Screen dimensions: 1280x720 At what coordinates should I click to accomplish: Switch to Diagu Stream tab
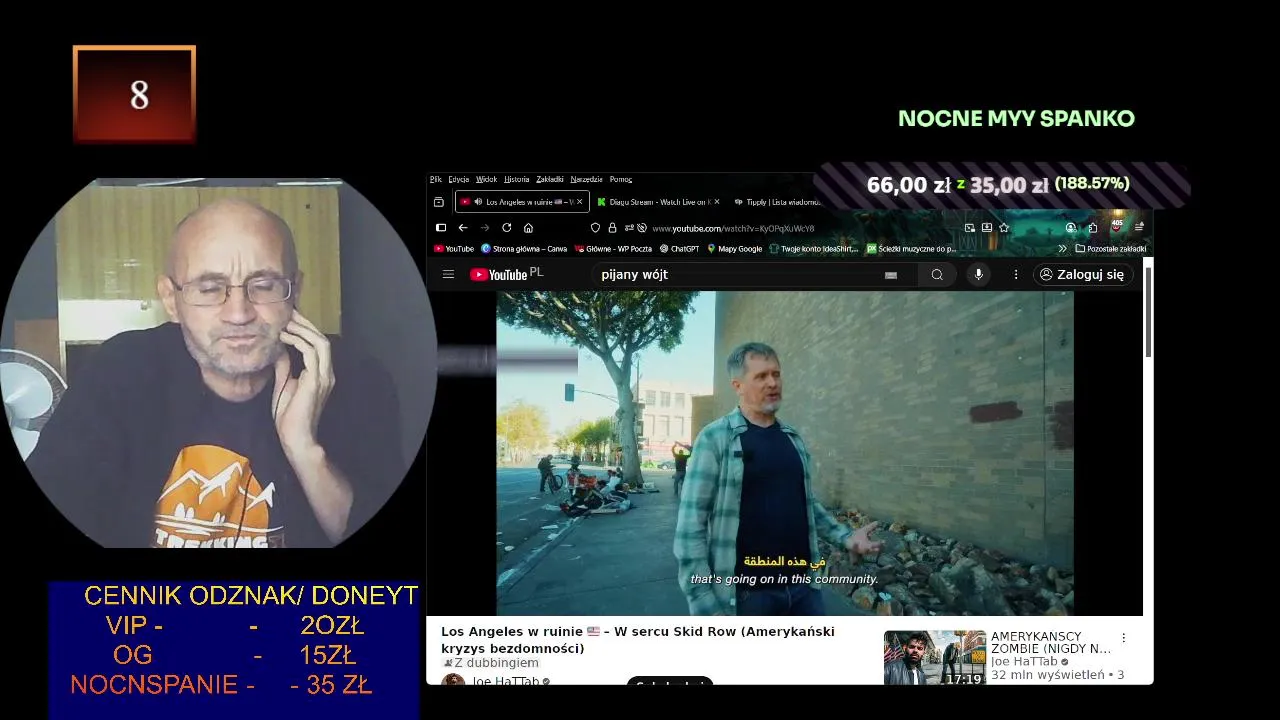658,202
